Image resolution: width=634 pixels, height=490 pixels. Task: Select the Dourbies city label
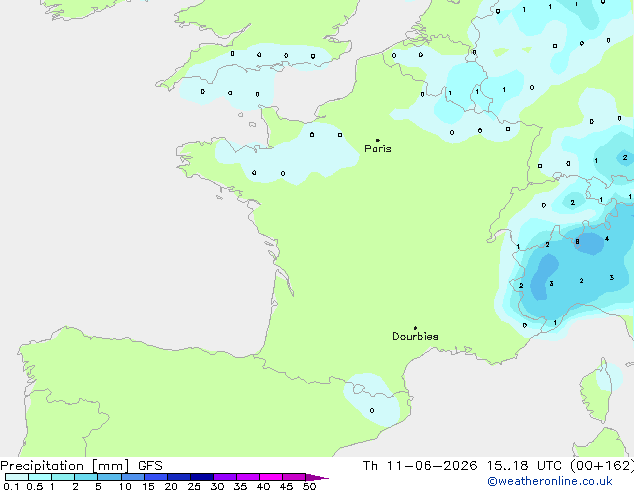(415, 336)
